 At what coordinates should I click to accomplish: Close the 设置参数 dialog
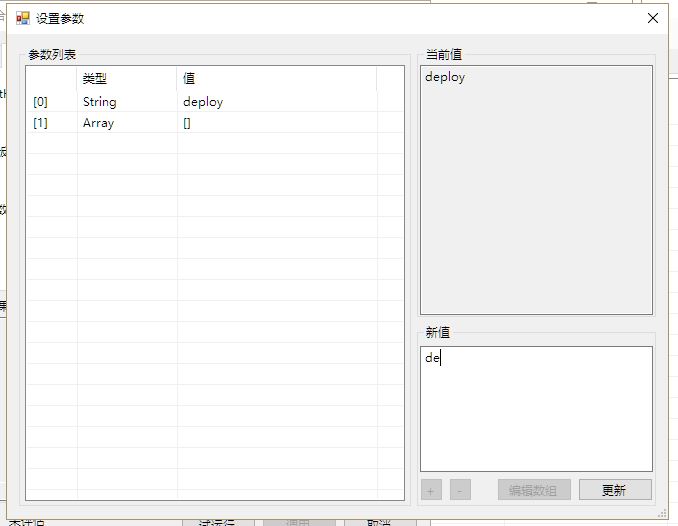(653, 18)
